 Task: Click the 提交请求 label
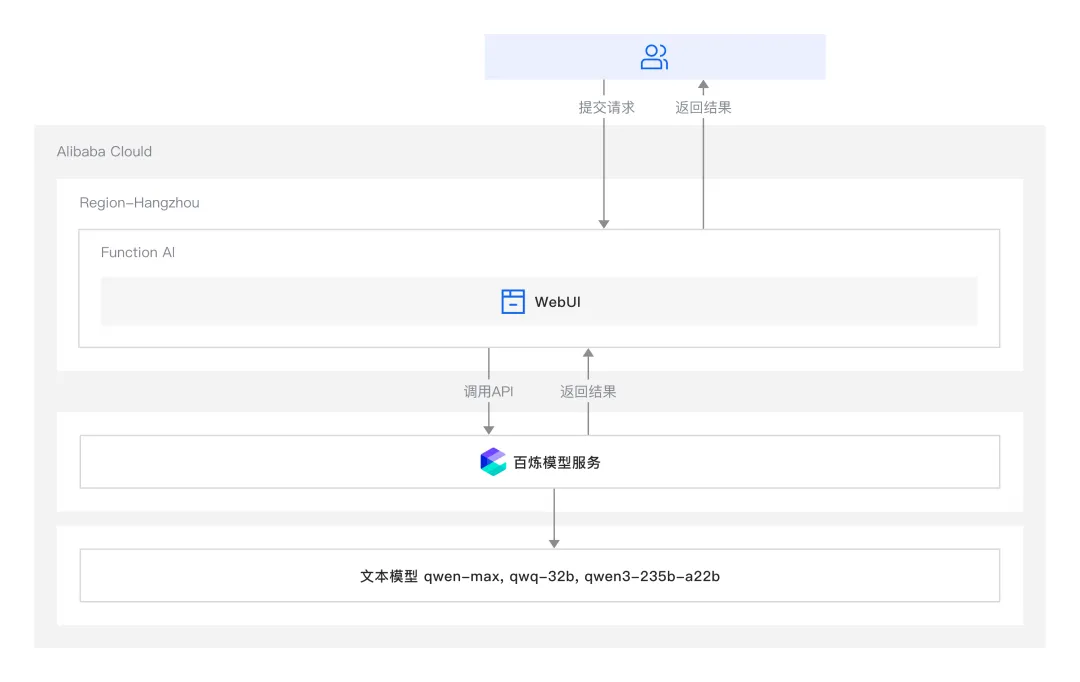pyautogui.click(x=606, y=107)
